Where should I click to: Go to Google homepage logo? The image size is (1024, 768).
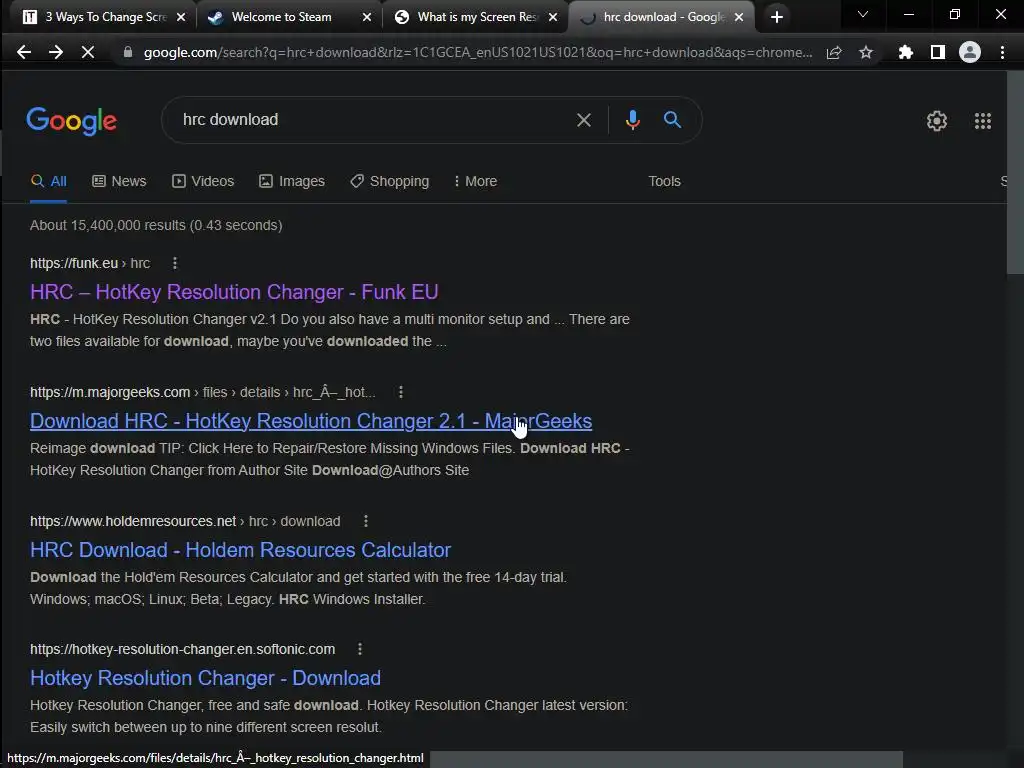(72, 121)
